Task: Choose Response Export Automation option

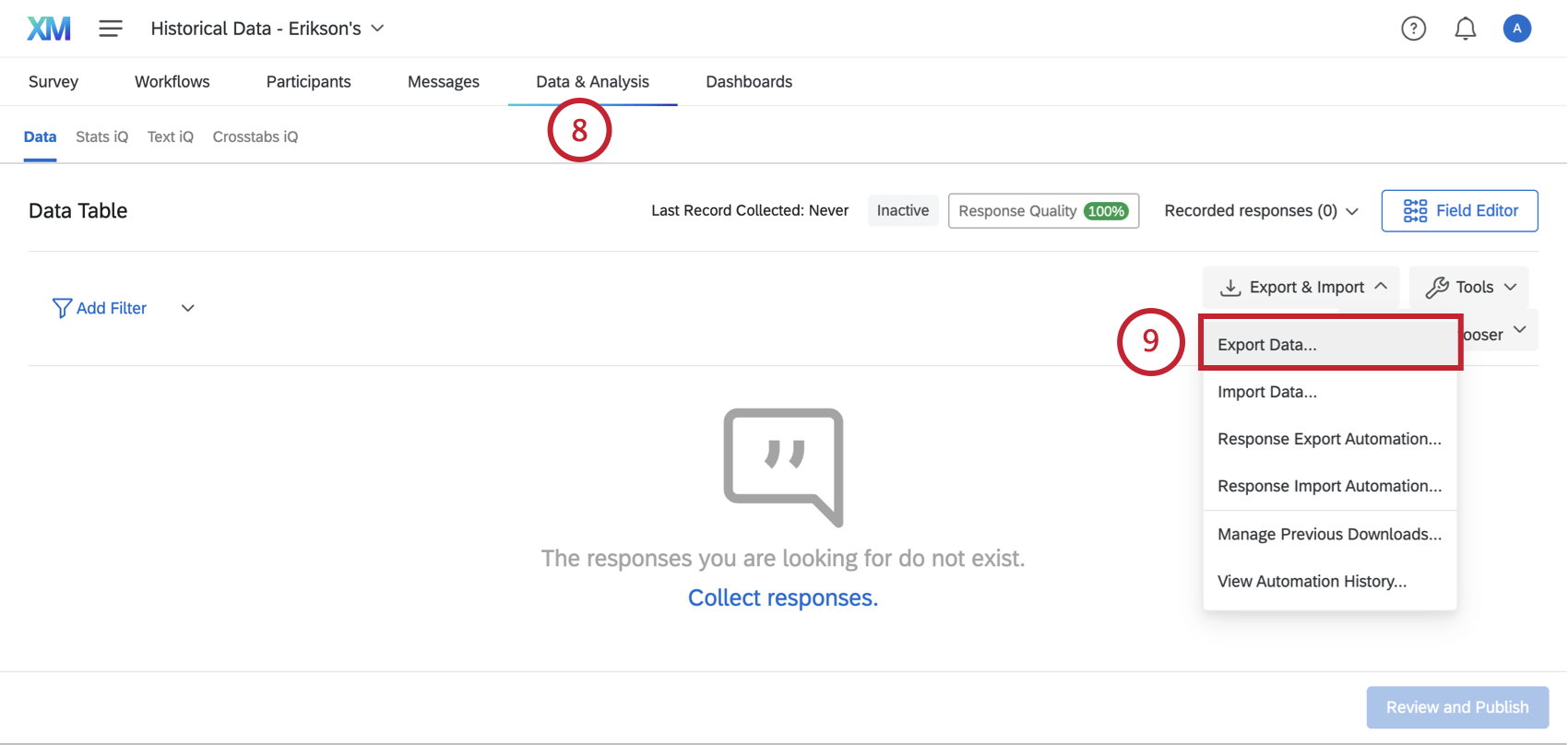Action: click(1330, 439)
